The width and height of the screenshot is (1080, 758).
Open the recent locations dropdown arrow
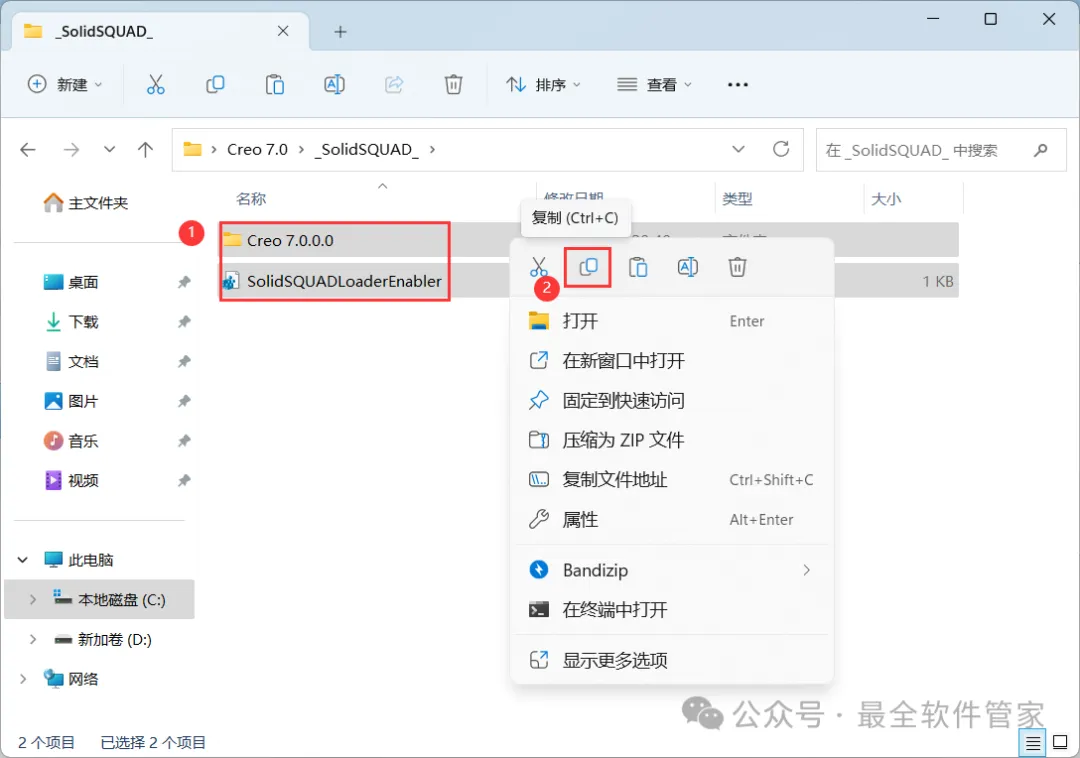[x=109, y=149]
